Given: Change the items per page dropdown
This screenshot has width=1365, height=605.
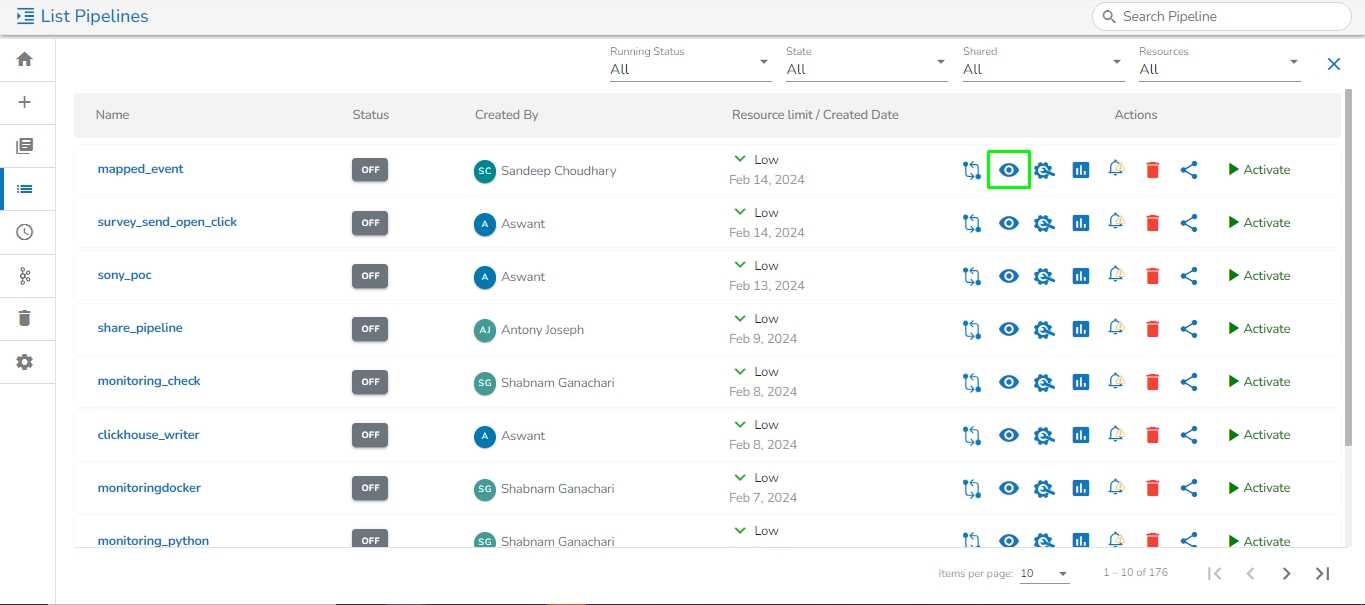Looking at the screenshot, I should tap(1044, 574).
